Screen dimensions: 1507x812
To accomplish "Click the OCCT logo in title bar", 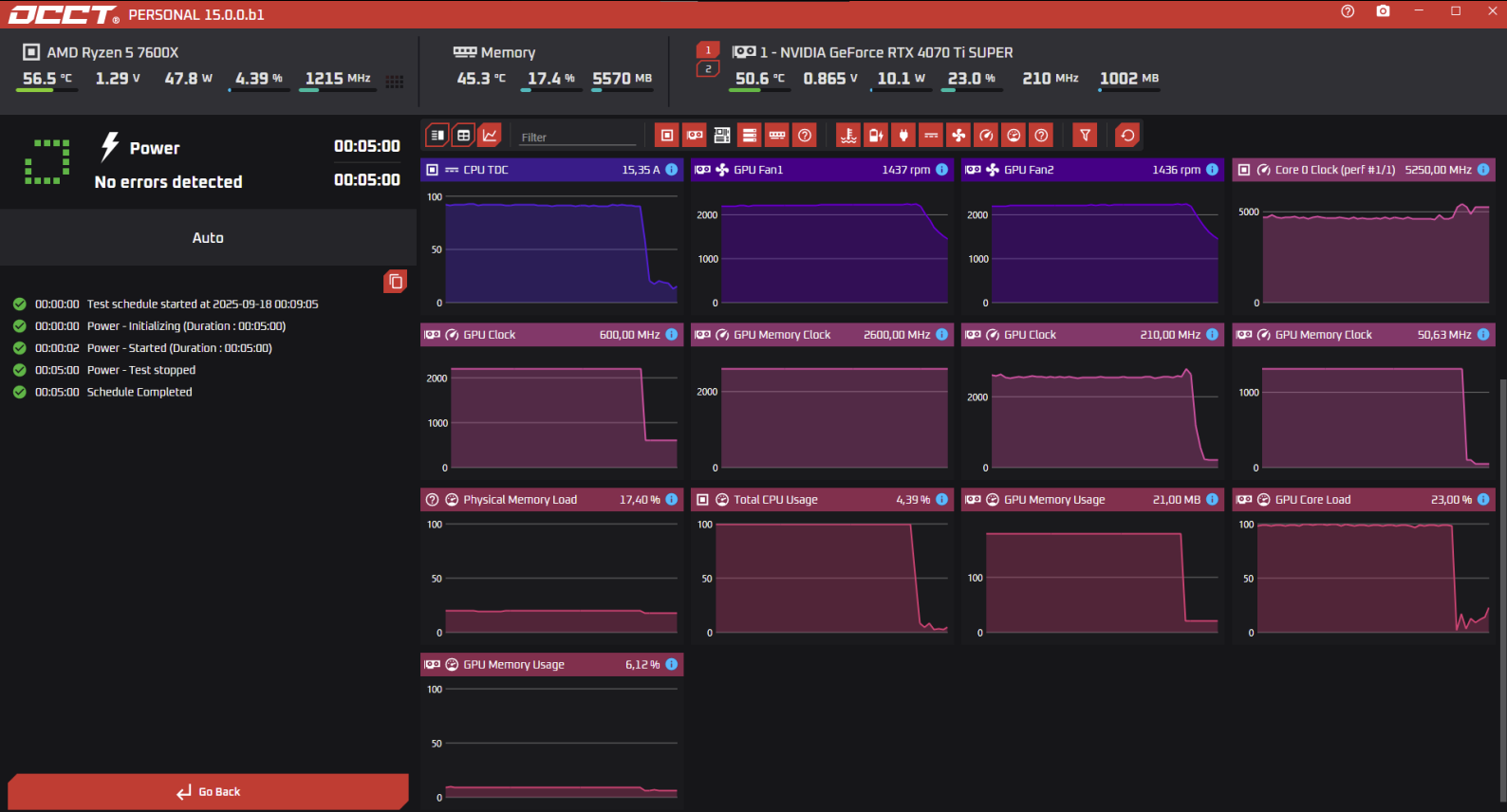I will pyautogui.click(x=64, y=14).
